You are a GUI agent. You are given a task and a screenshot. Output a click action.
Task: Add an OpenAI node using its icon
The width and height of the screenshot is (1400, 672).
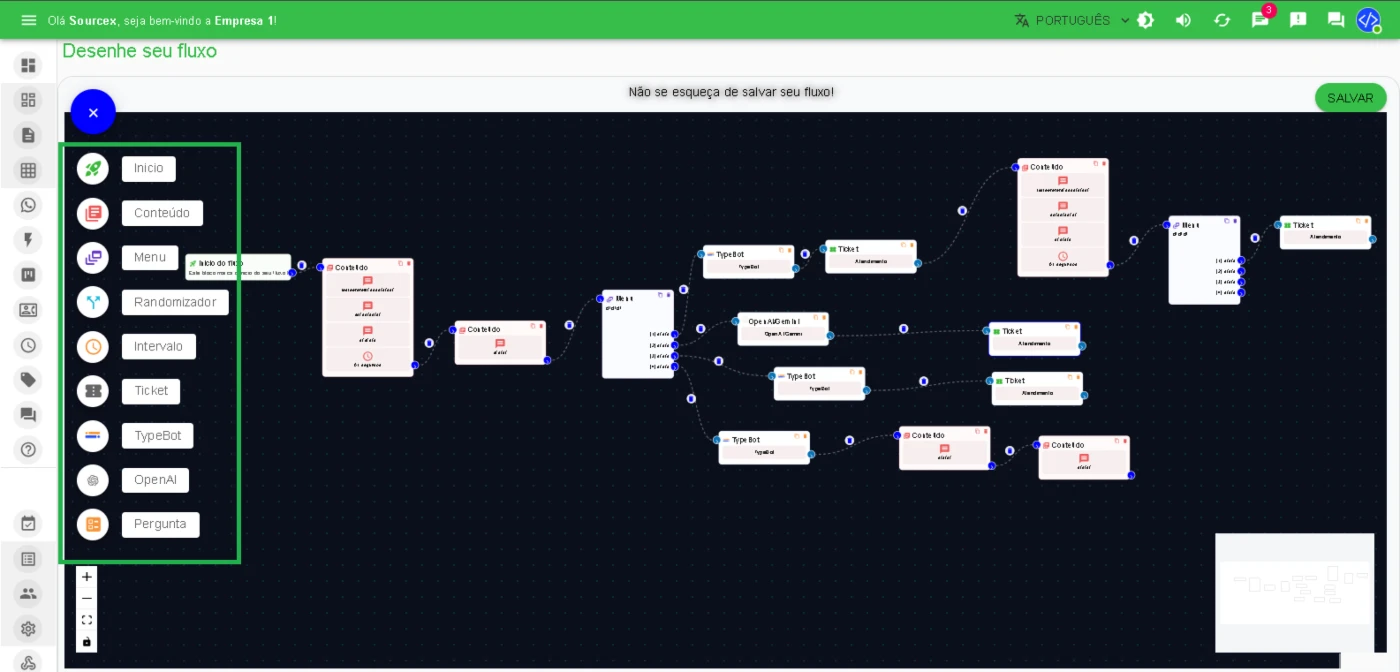(x=93, y=480)
